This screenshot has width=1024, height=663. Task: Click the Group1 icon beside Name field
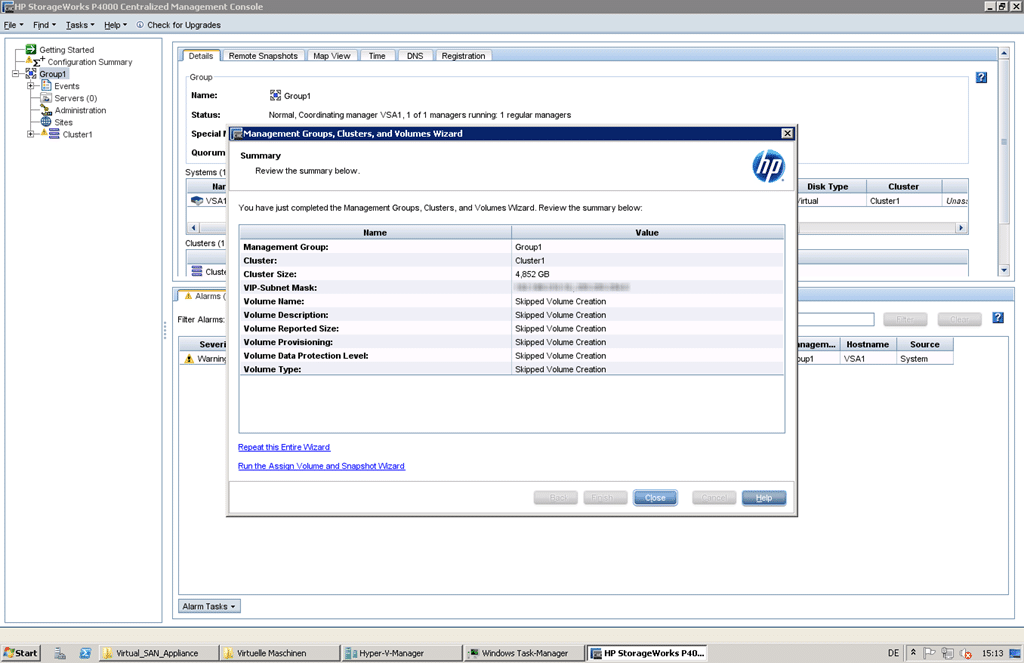(x=275, y=95)
